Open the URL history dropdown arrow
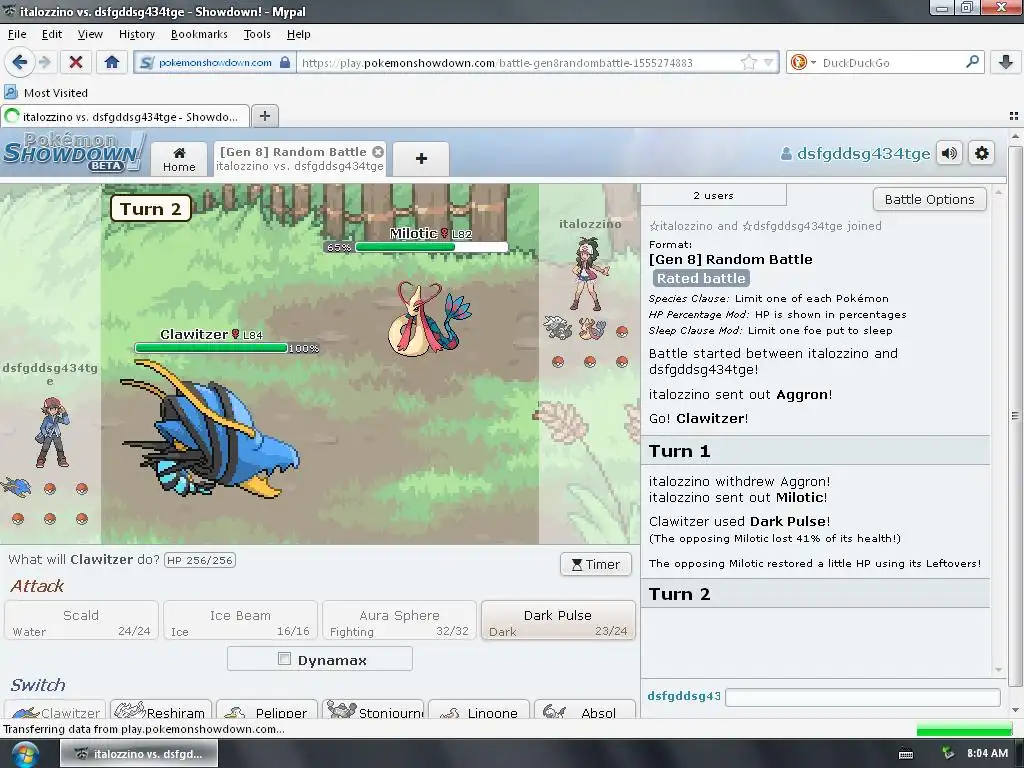Viewport: 1024px width, 768px height. 769,63
